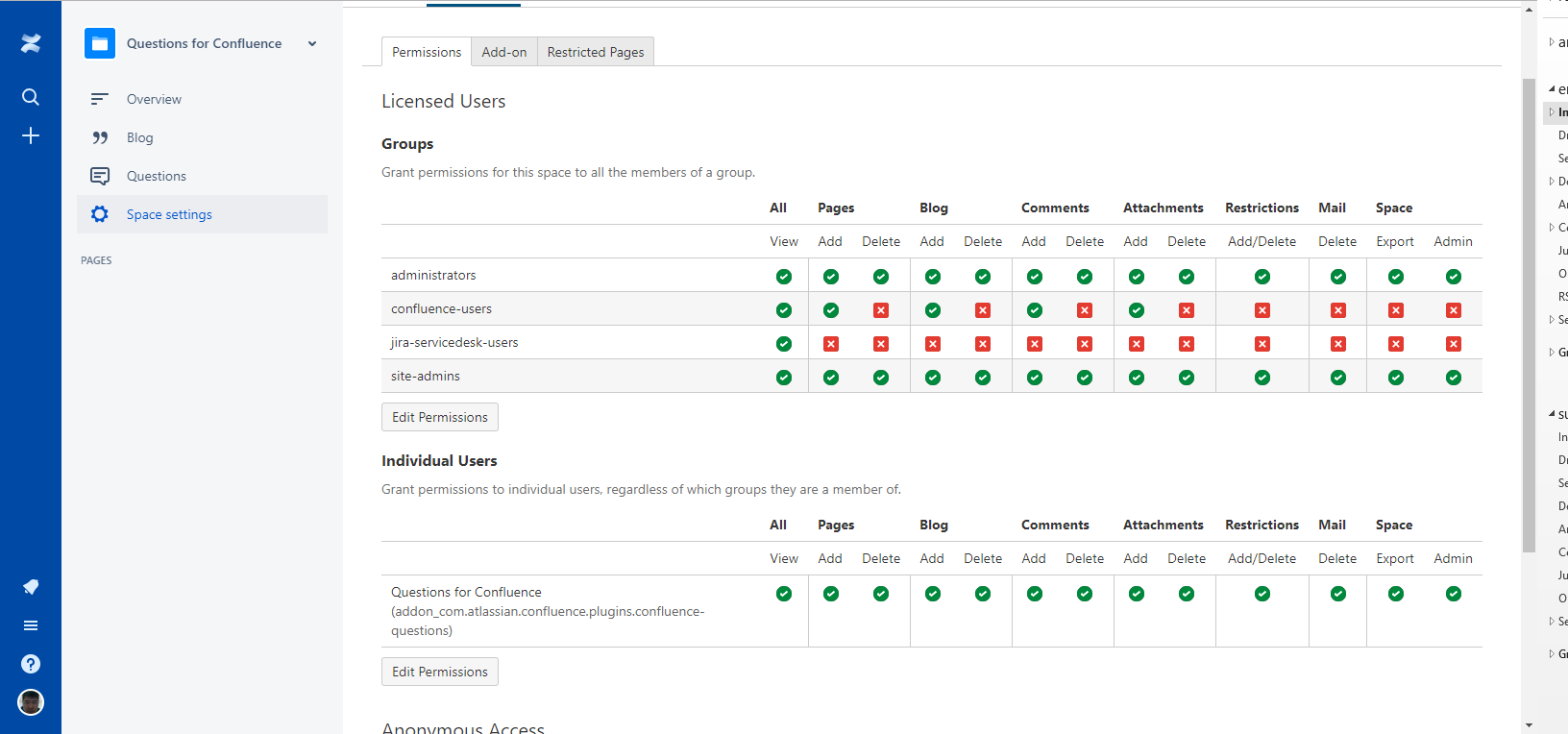The width and height of the screenshot is (1568, 734).
Task: Click the Questions for Confluence space folder icon
Action: click(x=100, y=43)
